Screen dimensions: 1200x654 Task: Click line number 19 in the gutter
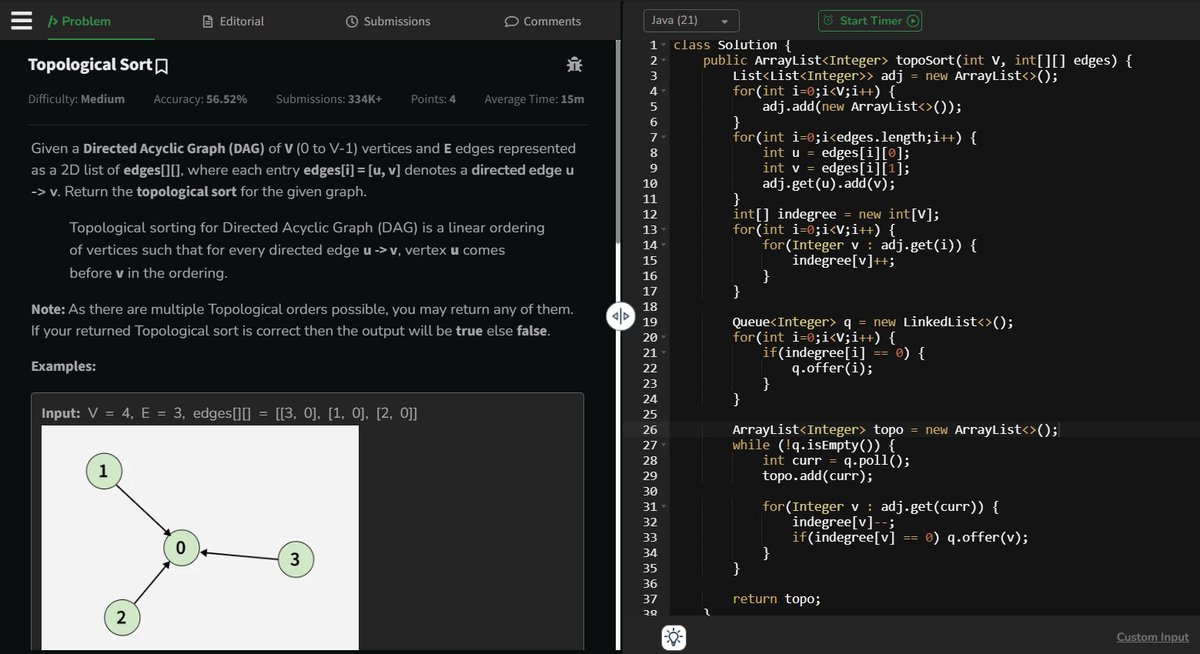coord(650,322)
